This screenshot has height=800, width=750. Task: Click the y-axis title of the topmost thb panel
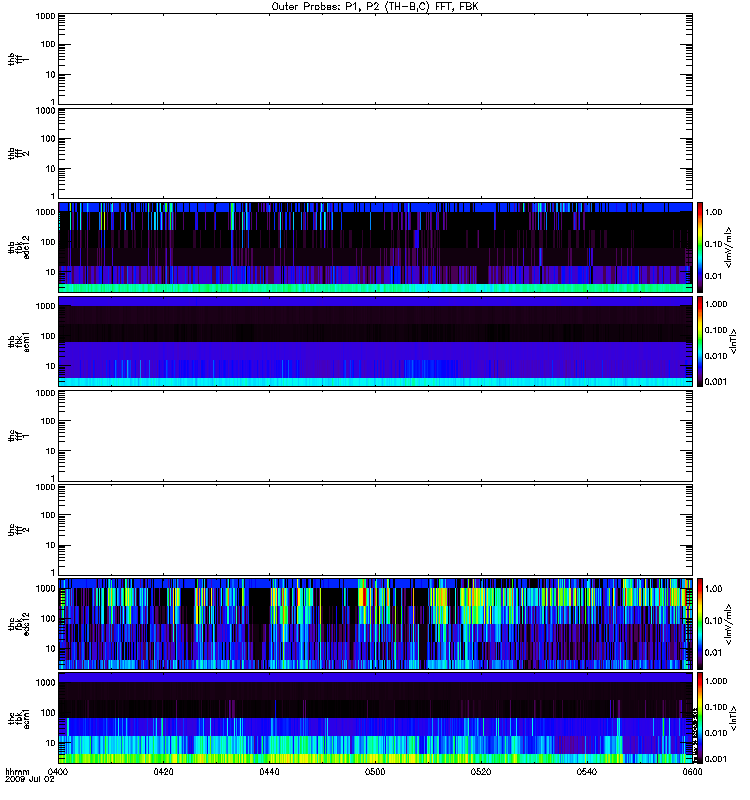(x=19, y=59)
